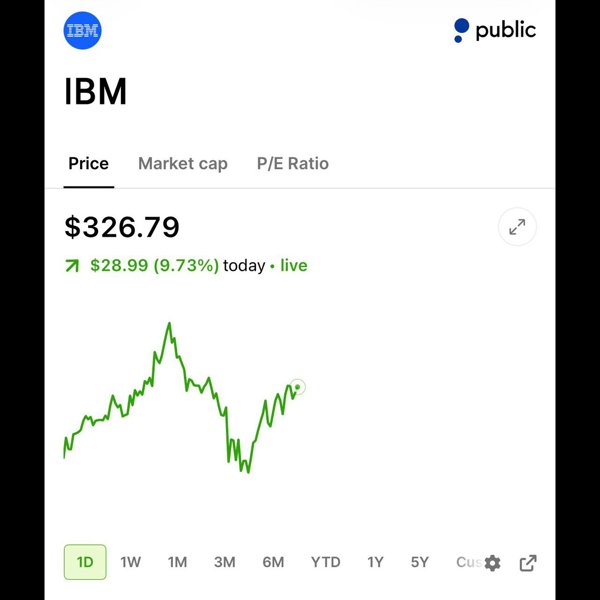
Task: Select the live price marker dot
Action: coord(298,387)
